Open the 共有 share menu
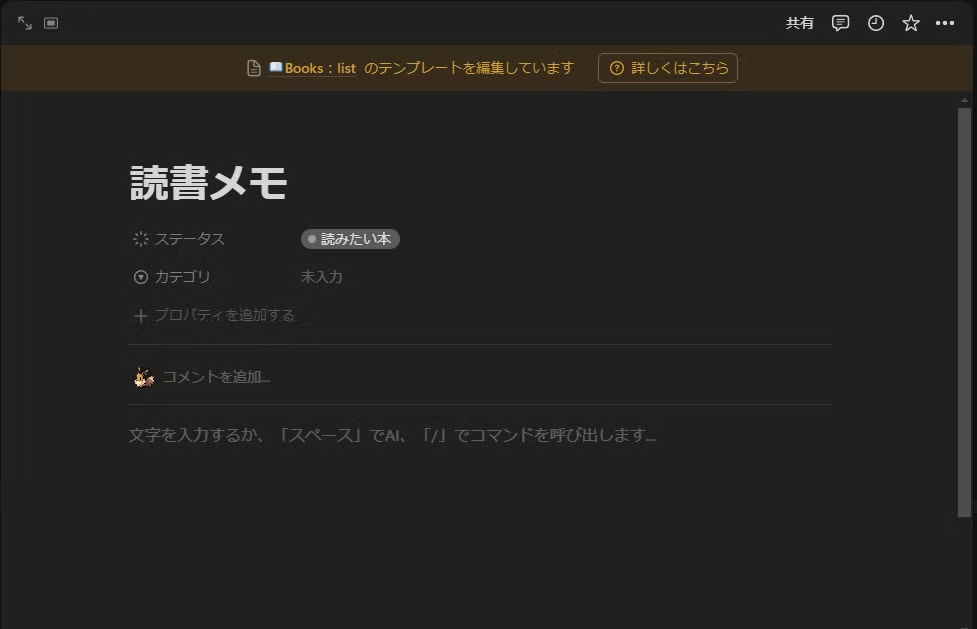 [x=799, y=23]
